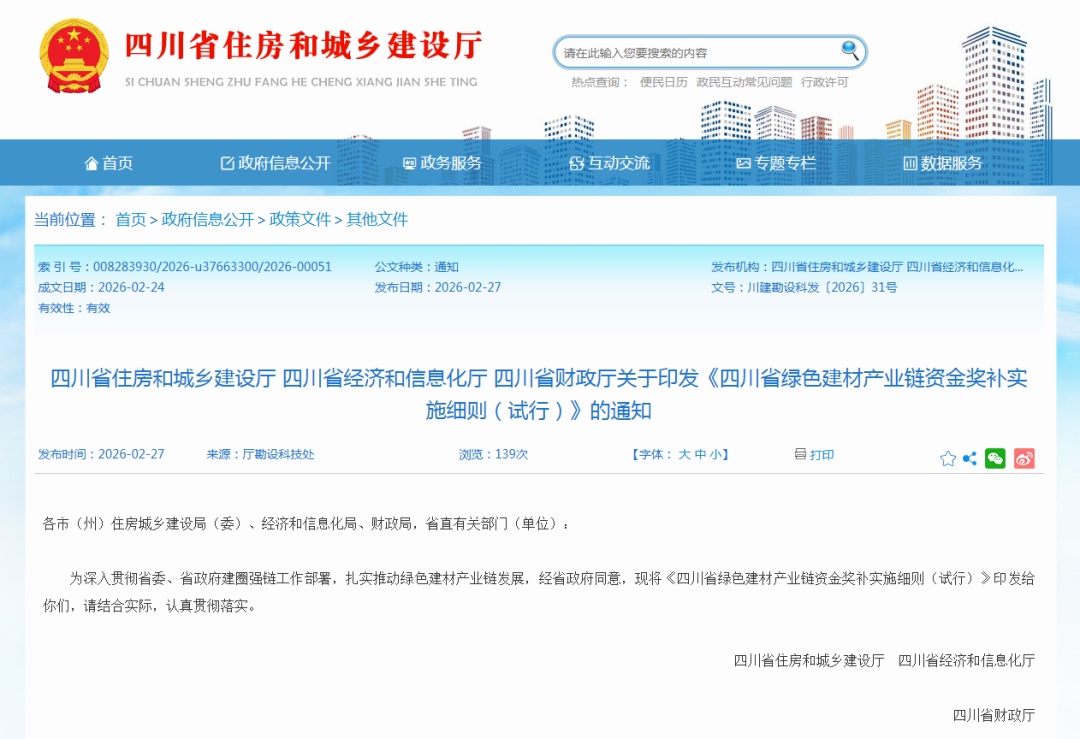The image size is (1080, 739).
Task: Go to 政策文件 in breadcrumb
Action: coord(300,219)
